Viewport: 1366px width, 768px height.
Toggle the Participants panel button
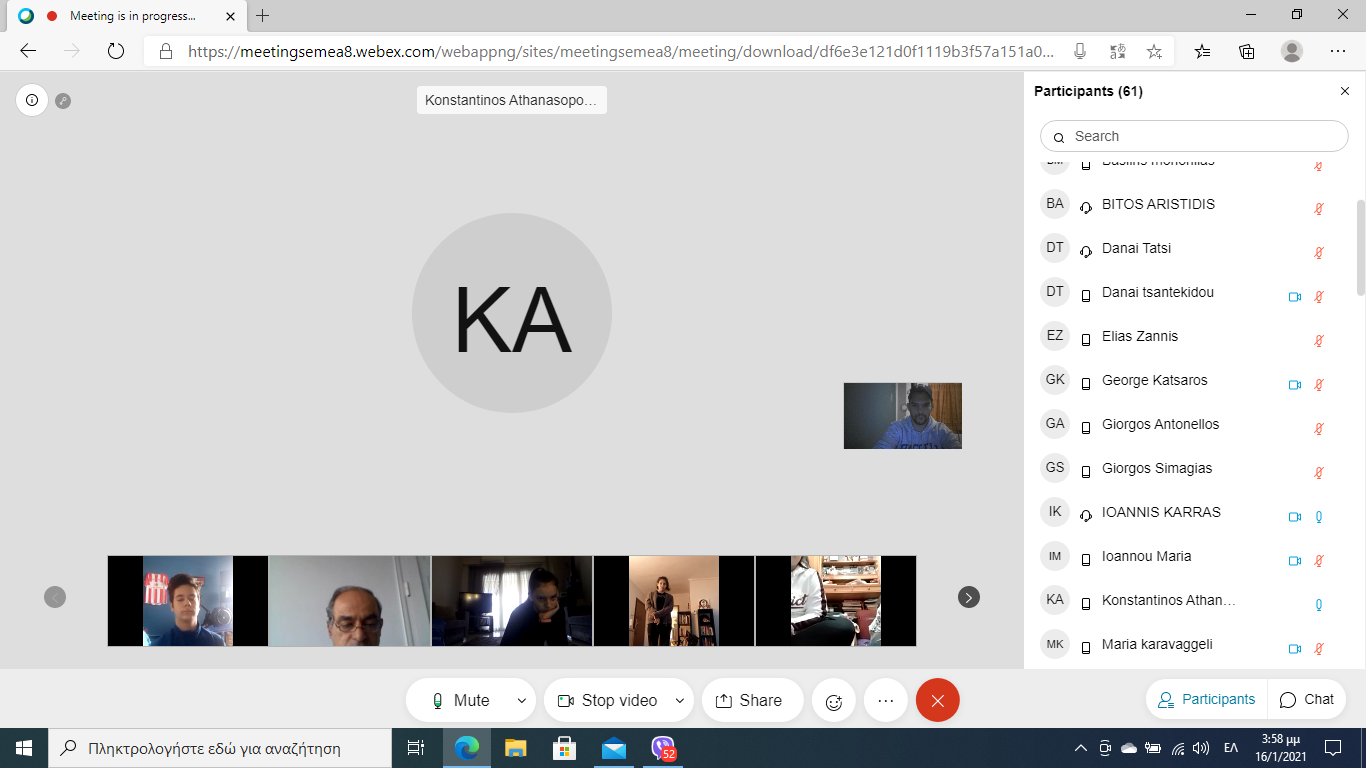point(1206,699)
